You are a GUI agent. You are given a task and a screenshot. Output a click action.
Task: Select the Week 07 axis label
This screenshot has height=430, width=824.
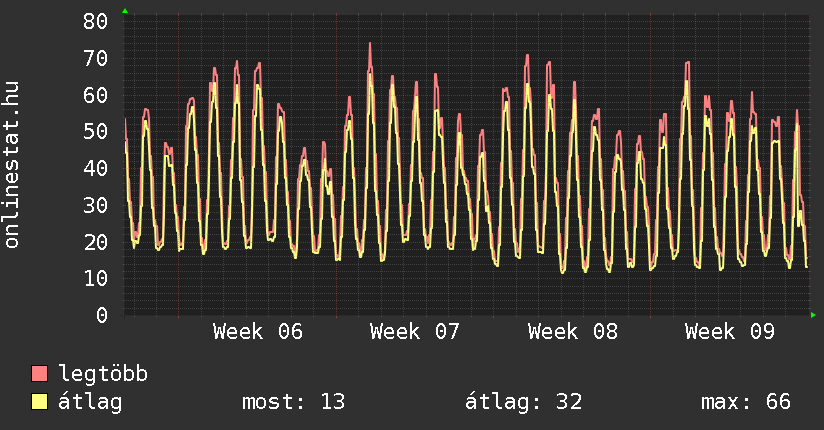click(415, 332)
